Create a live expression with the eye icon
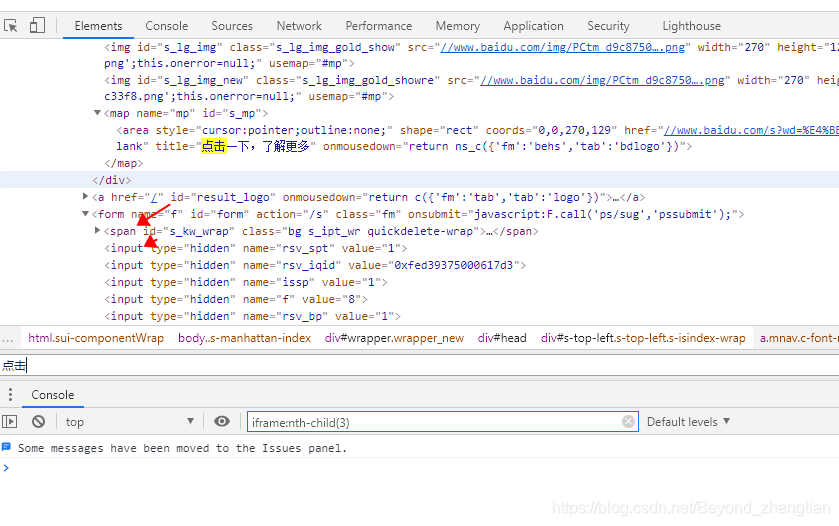839x526 pixels. (x=222, y=422)
